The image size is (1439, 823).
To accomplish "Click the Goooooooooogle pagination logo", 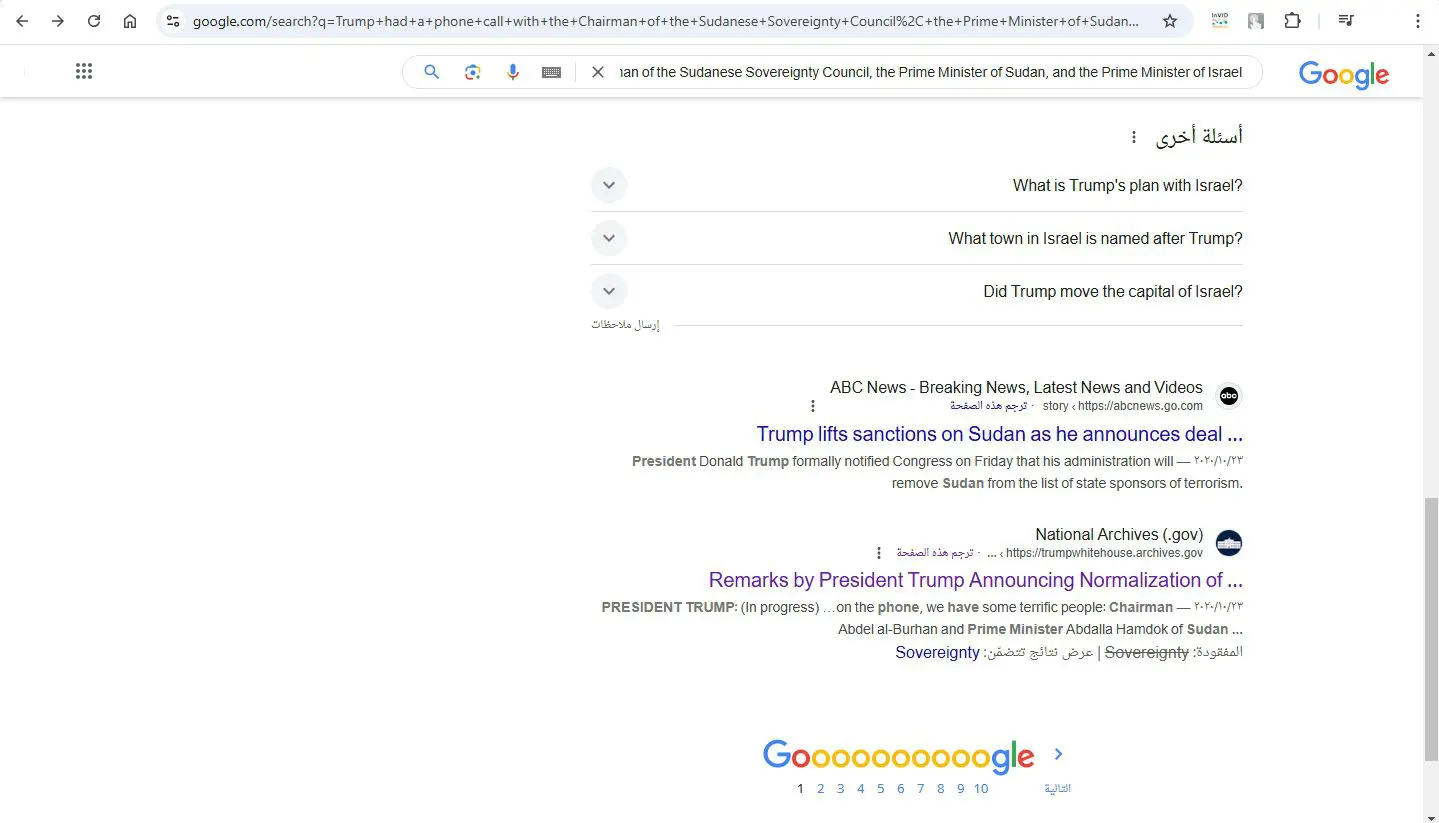I will click(x=898, y=756).
